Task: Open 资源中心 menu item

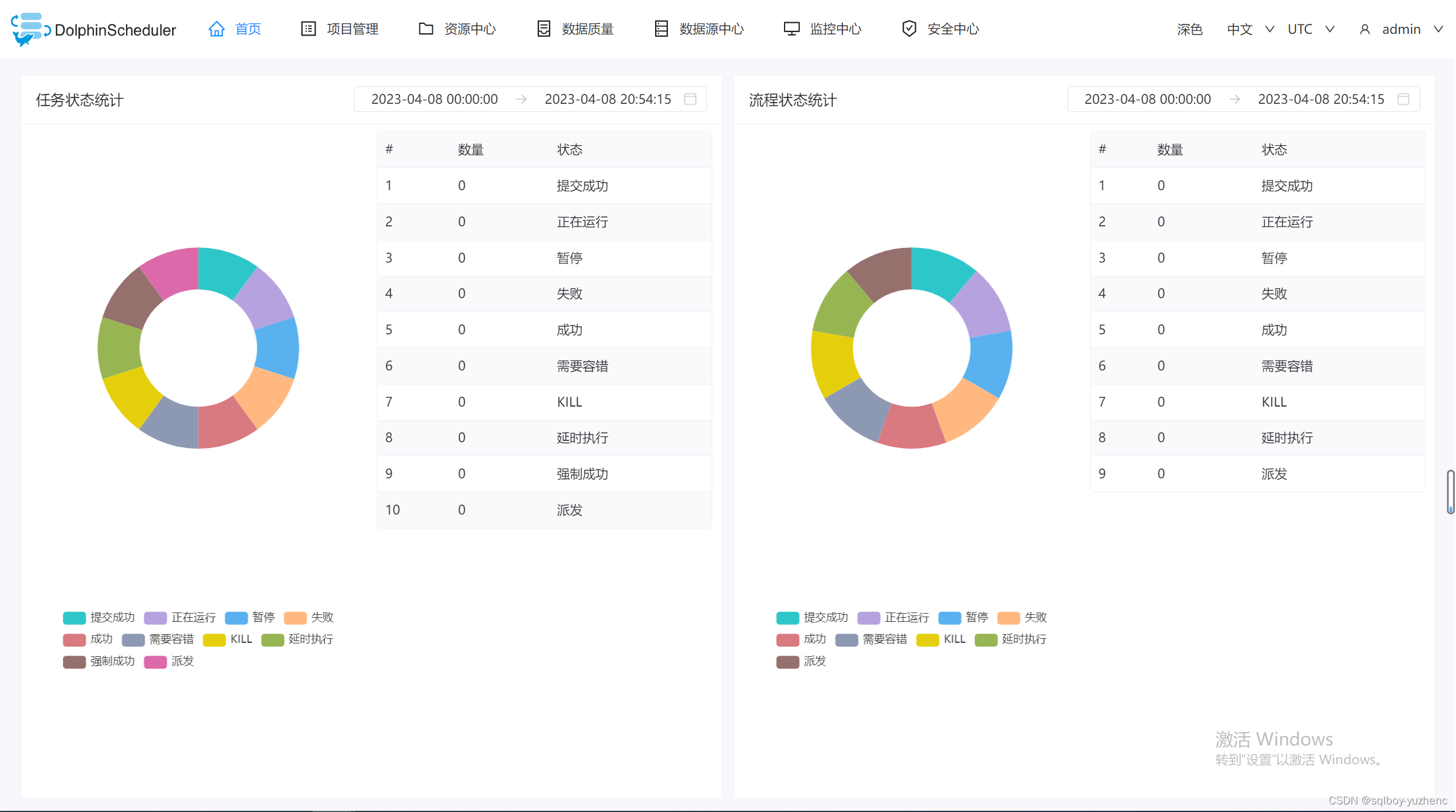Action: click(457, 29)
